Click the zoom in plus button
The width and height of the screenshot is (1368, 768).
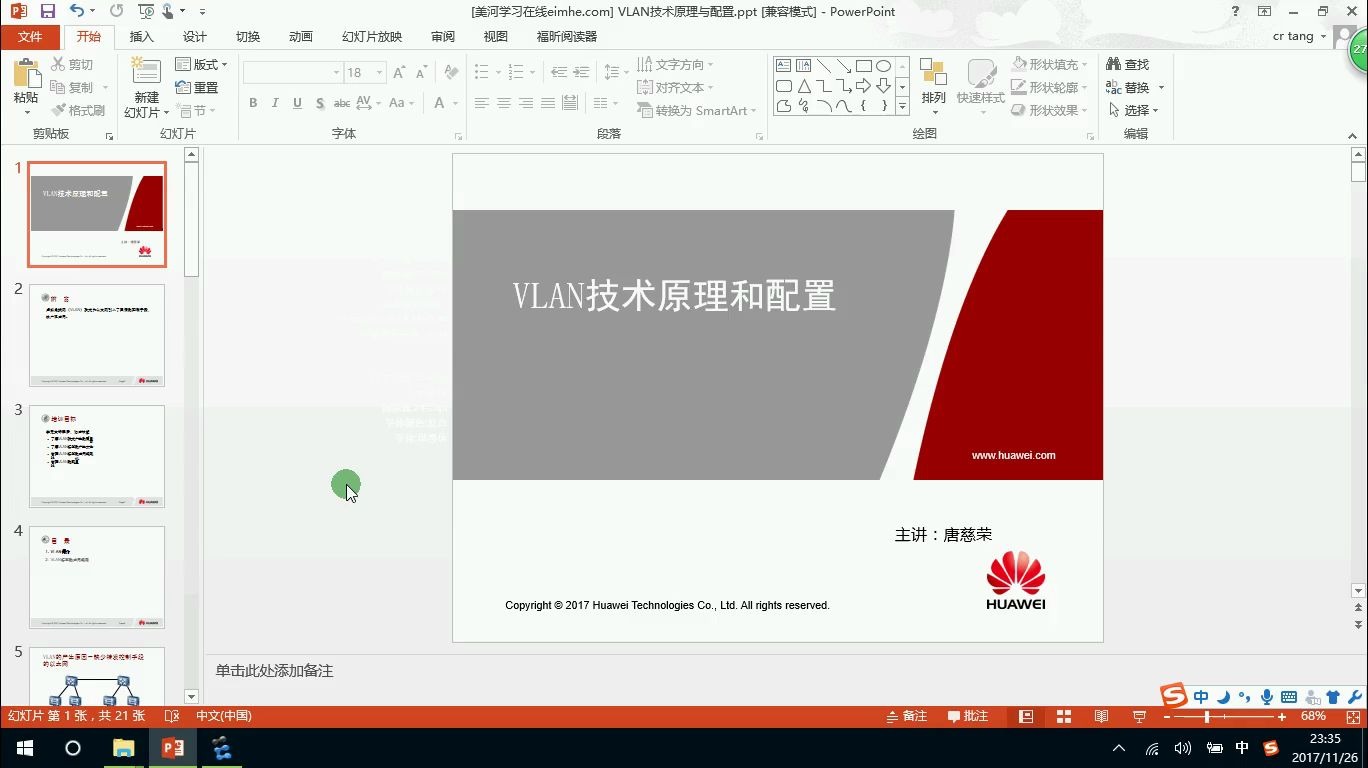point(1282,717)
